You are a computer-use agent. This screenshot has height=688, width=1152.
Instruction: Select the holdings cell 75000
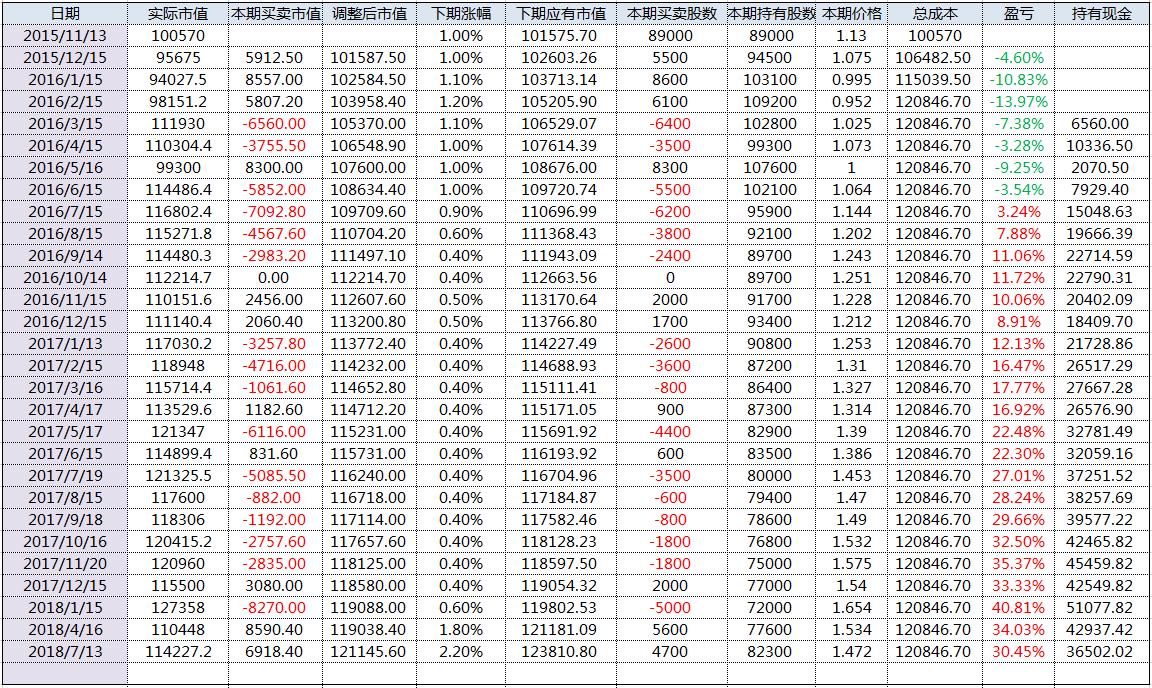(771, 564)
